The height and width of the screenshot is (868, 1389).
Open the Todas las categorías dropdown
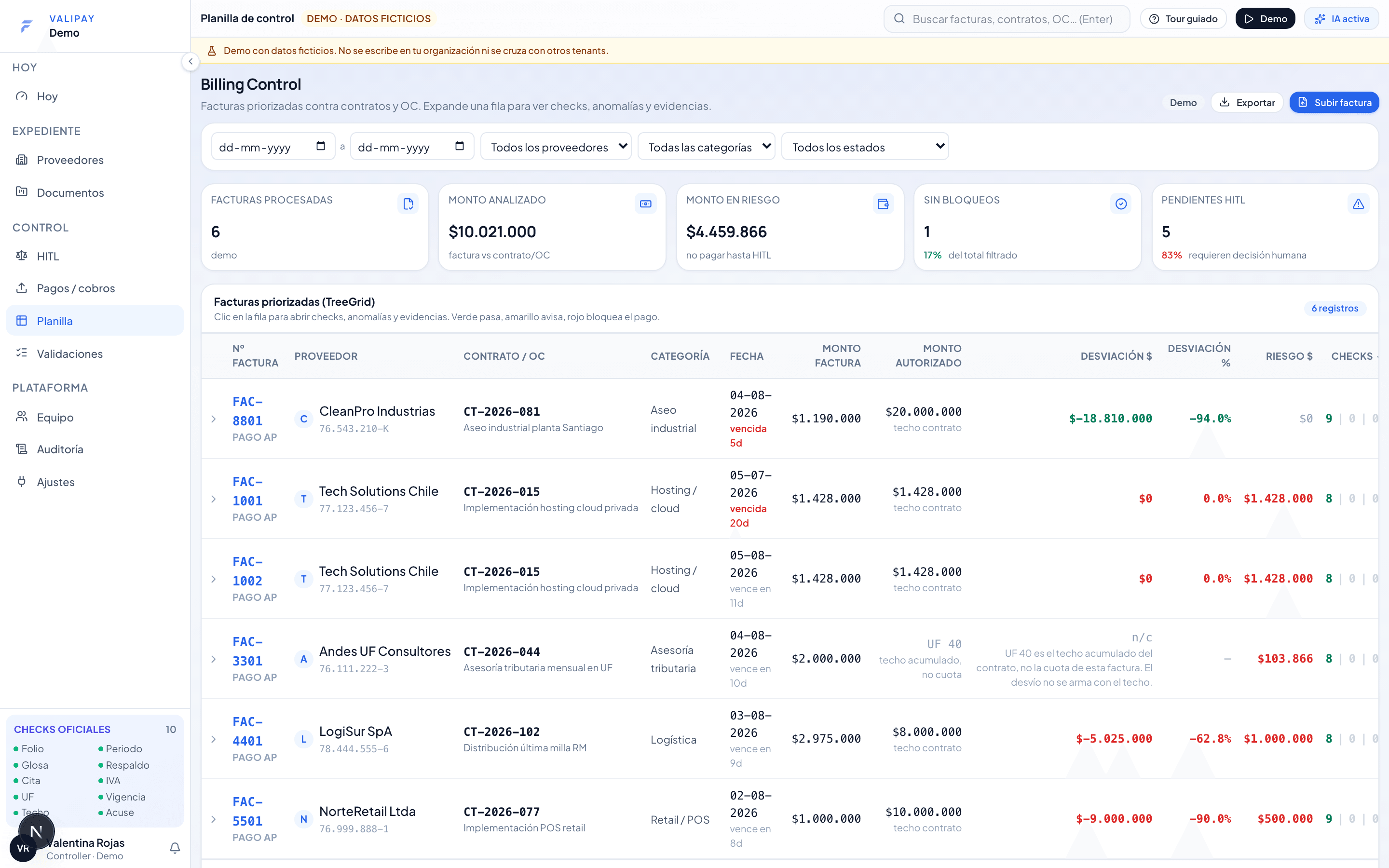coord(707,147)
